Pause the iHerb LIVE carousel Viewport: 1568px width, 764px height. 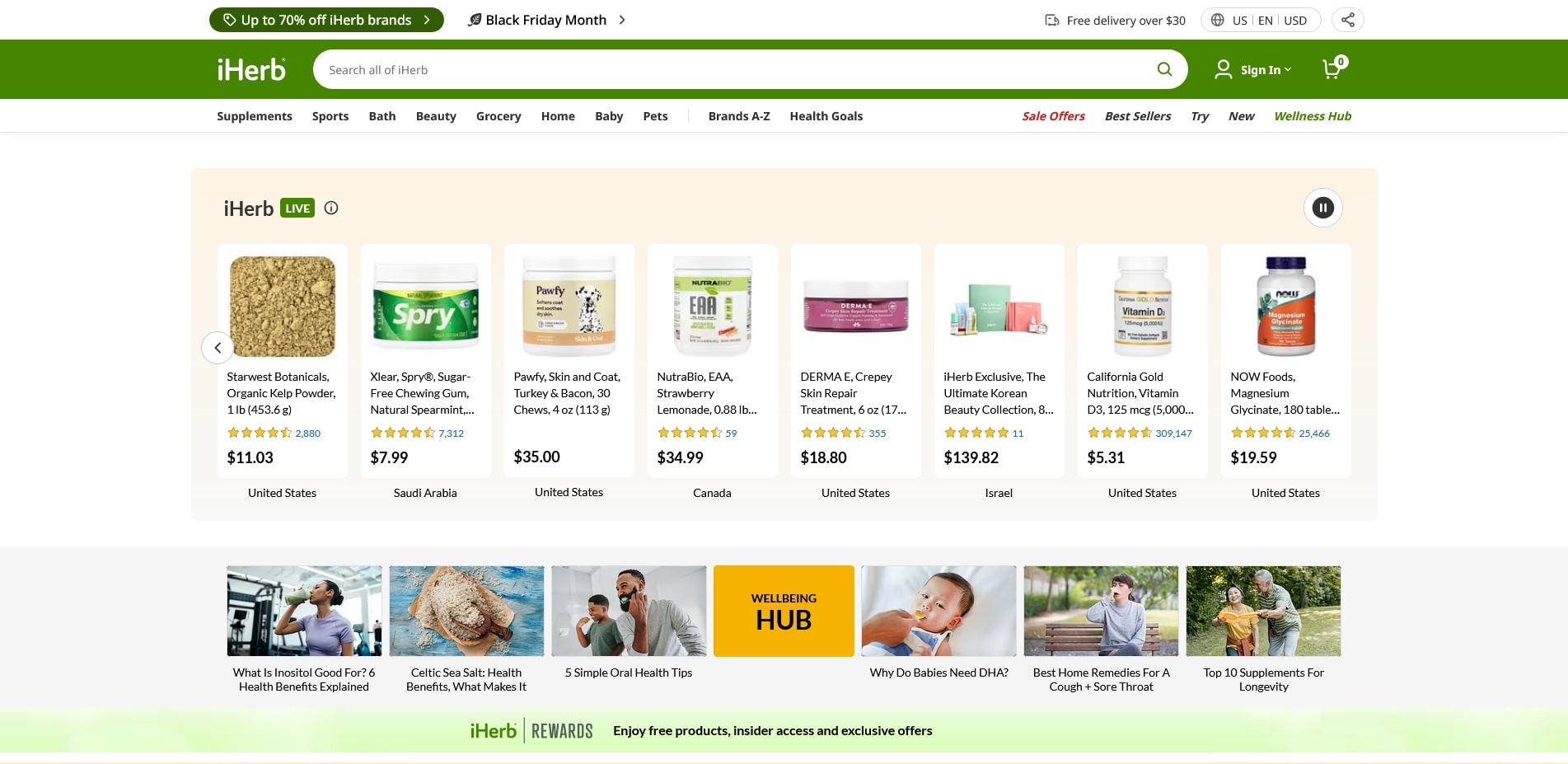click(x=1322, y=208)
